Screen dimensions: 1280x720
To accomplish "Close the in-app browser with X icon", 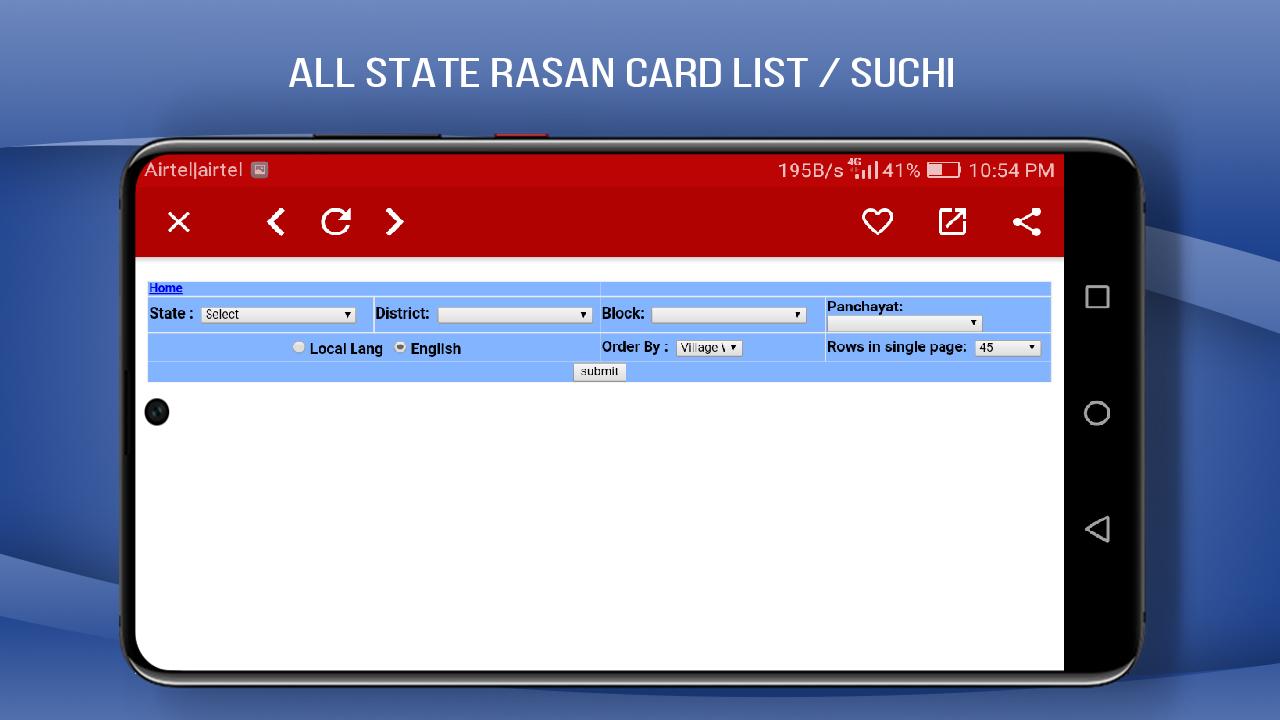I will tap(178, 222).
